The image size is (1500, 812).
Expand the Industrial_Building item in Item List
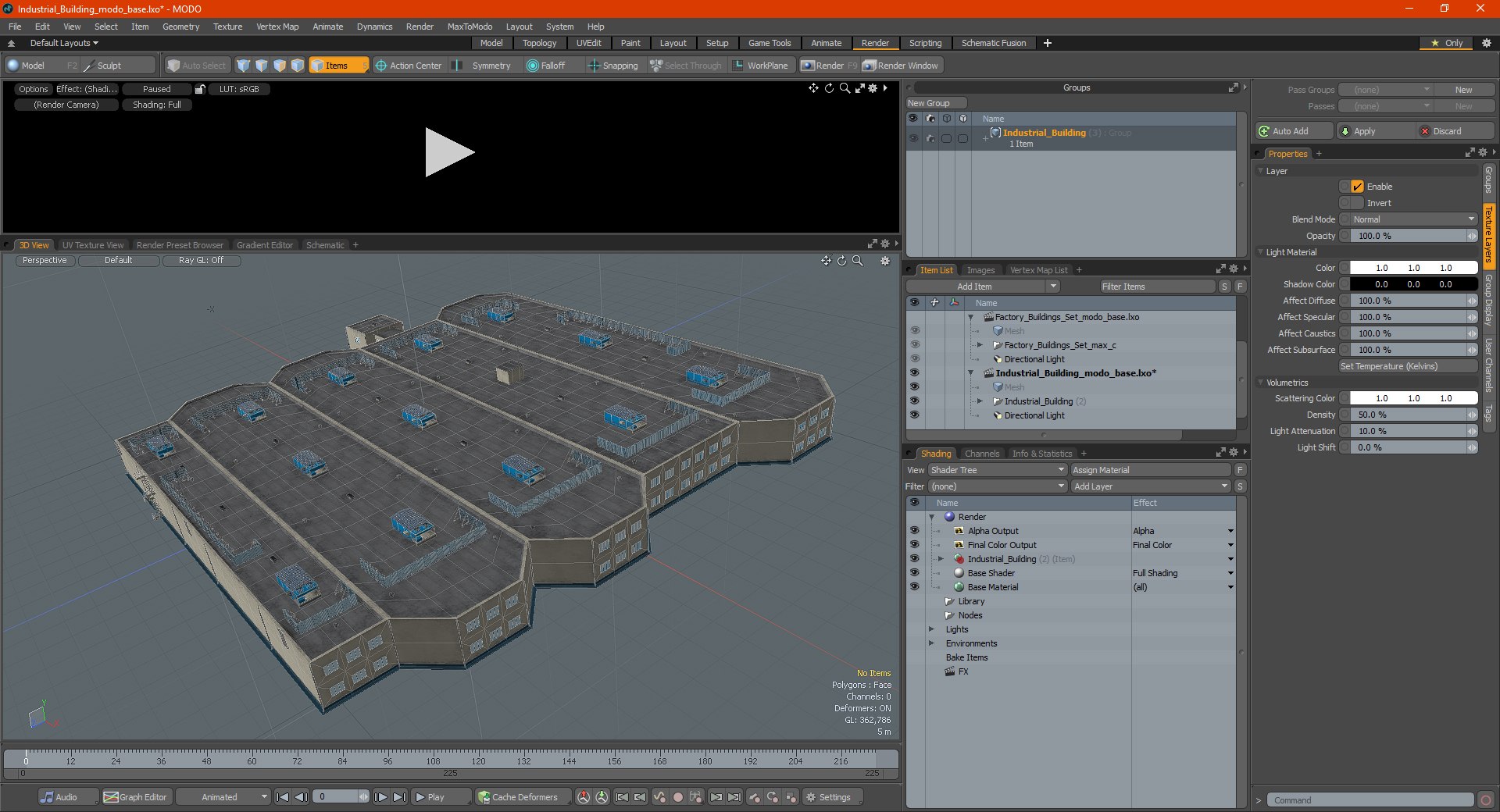(980, 401)
